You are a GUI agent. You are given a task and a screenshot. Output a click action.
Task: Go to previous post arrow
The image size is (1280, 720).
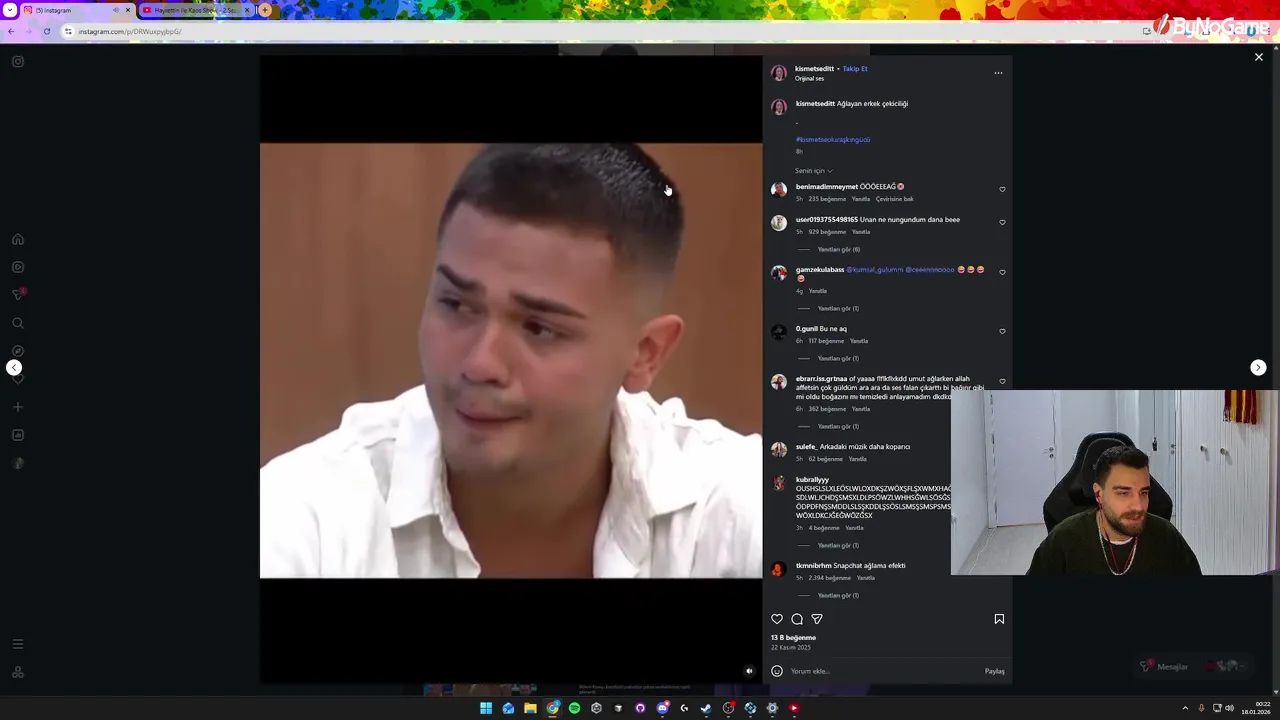[x=14, y=368]
